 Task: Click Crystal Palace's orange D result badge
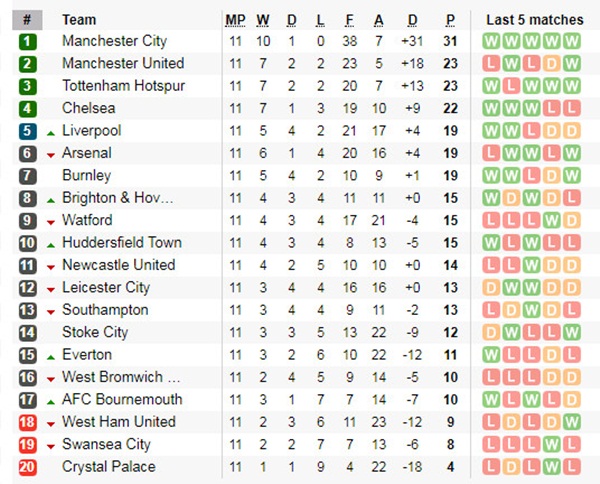(x=511, y=467)
